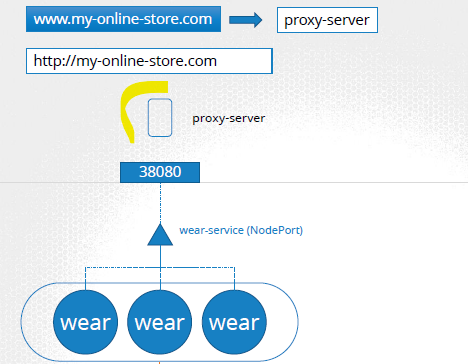This screenshot has width=468, height=364.
Task: Click the middle wear pod circle
Action: pyautogui.click(x=160, y=322)
